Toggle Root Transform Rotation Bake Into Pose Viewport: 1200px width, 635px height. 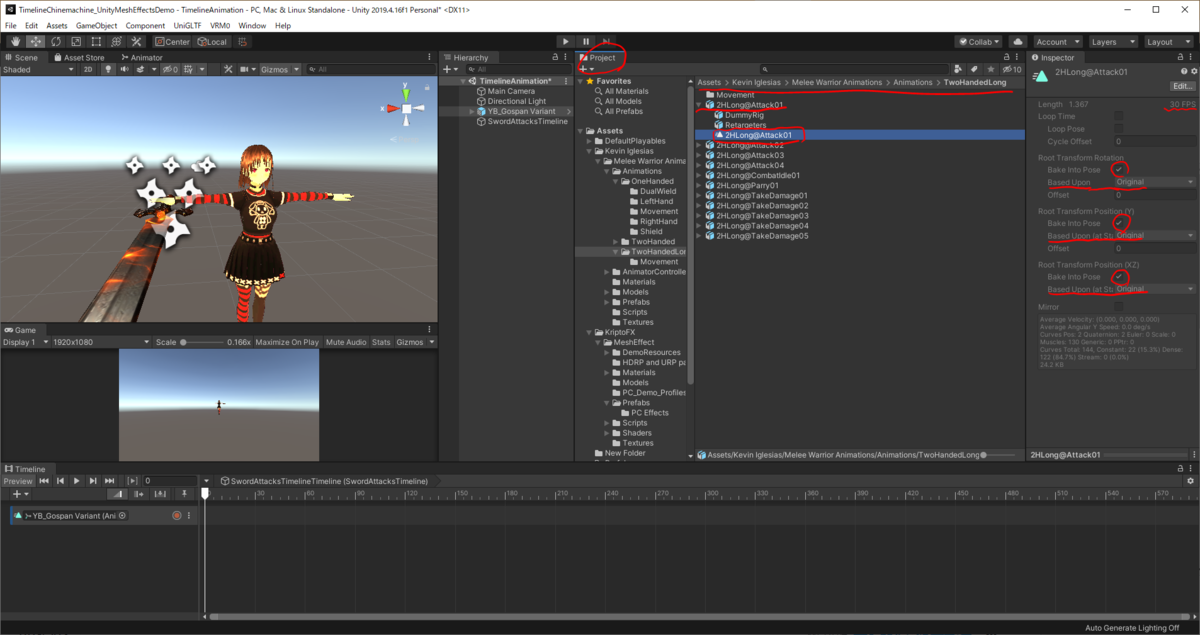pyautogui.click(x=1119, y=170)
